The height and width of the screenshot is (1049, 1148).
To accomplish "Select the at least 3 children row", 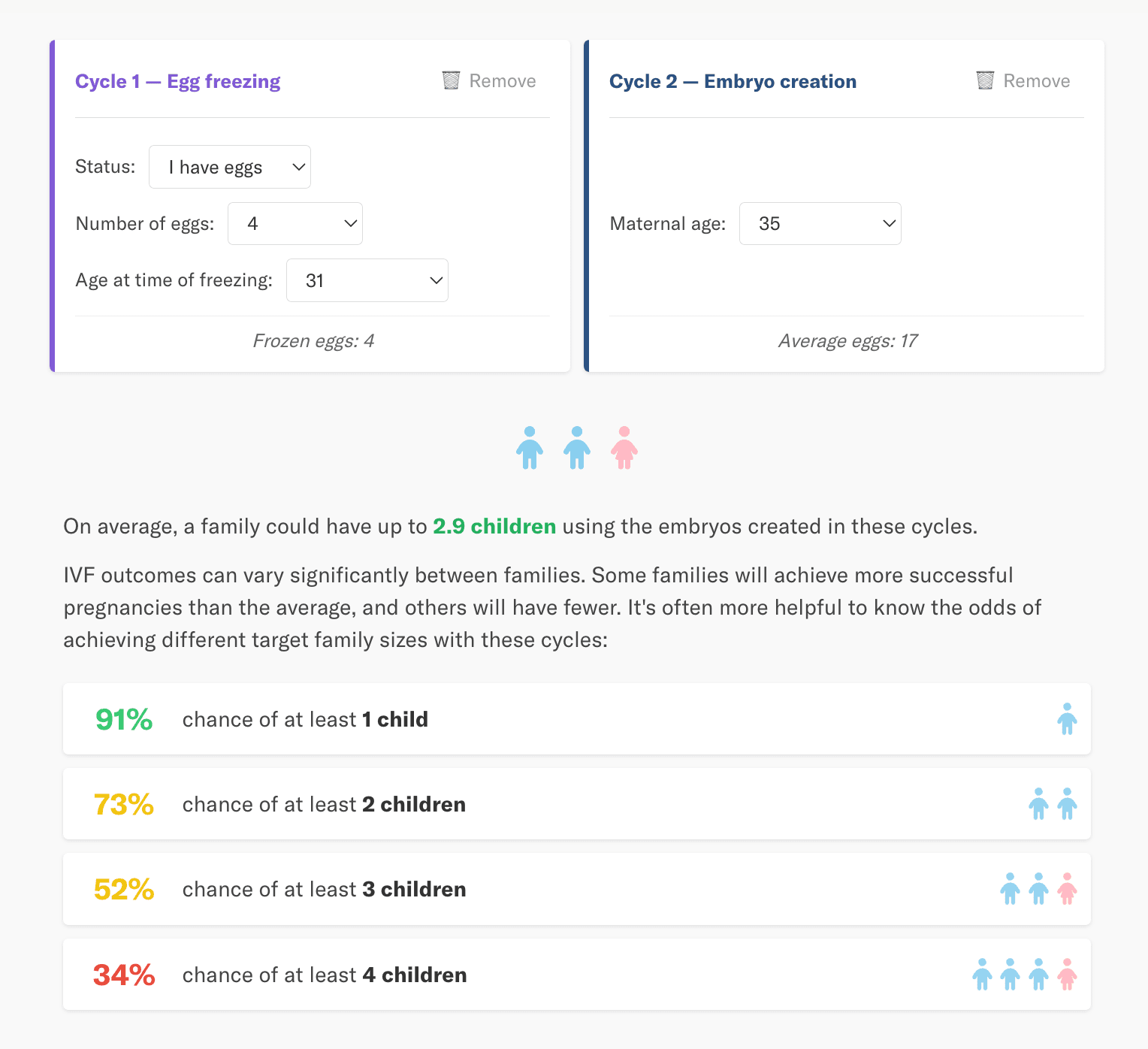I will 577,889.
